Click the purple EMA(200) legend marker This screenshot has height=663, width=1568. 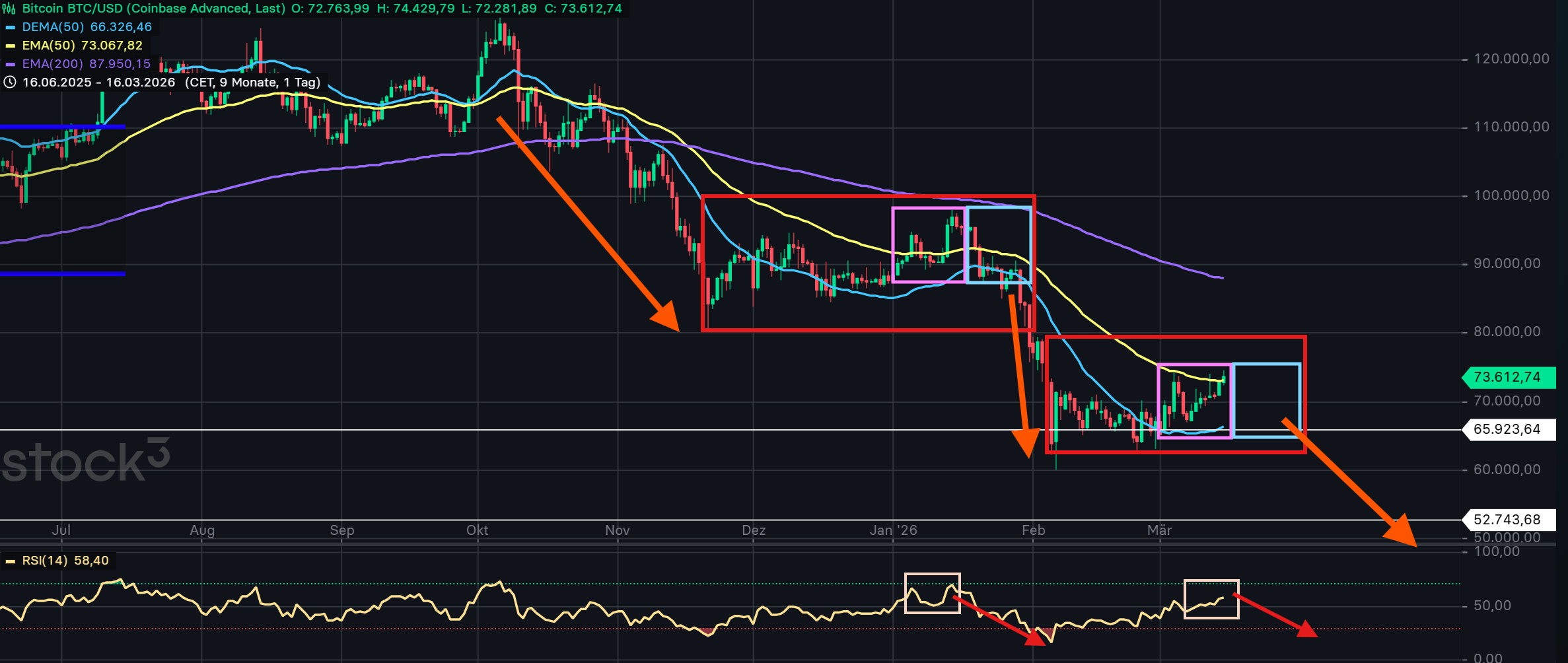(10, 65)
